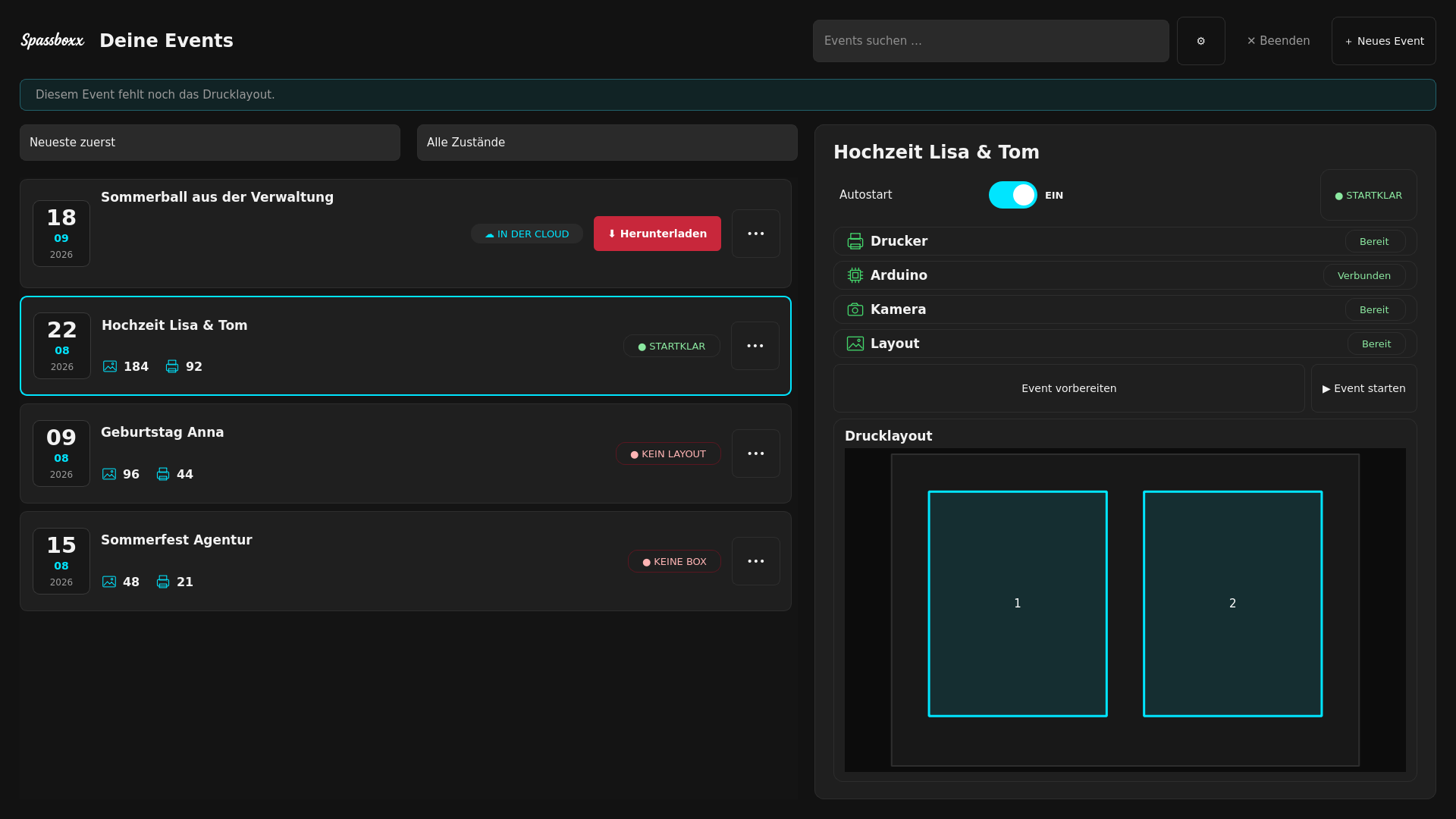The width and height of the screenshot is (1456, 819).
Task: Open the 'Neueste zuerst' sort dropdown
Action: point(210,143)
